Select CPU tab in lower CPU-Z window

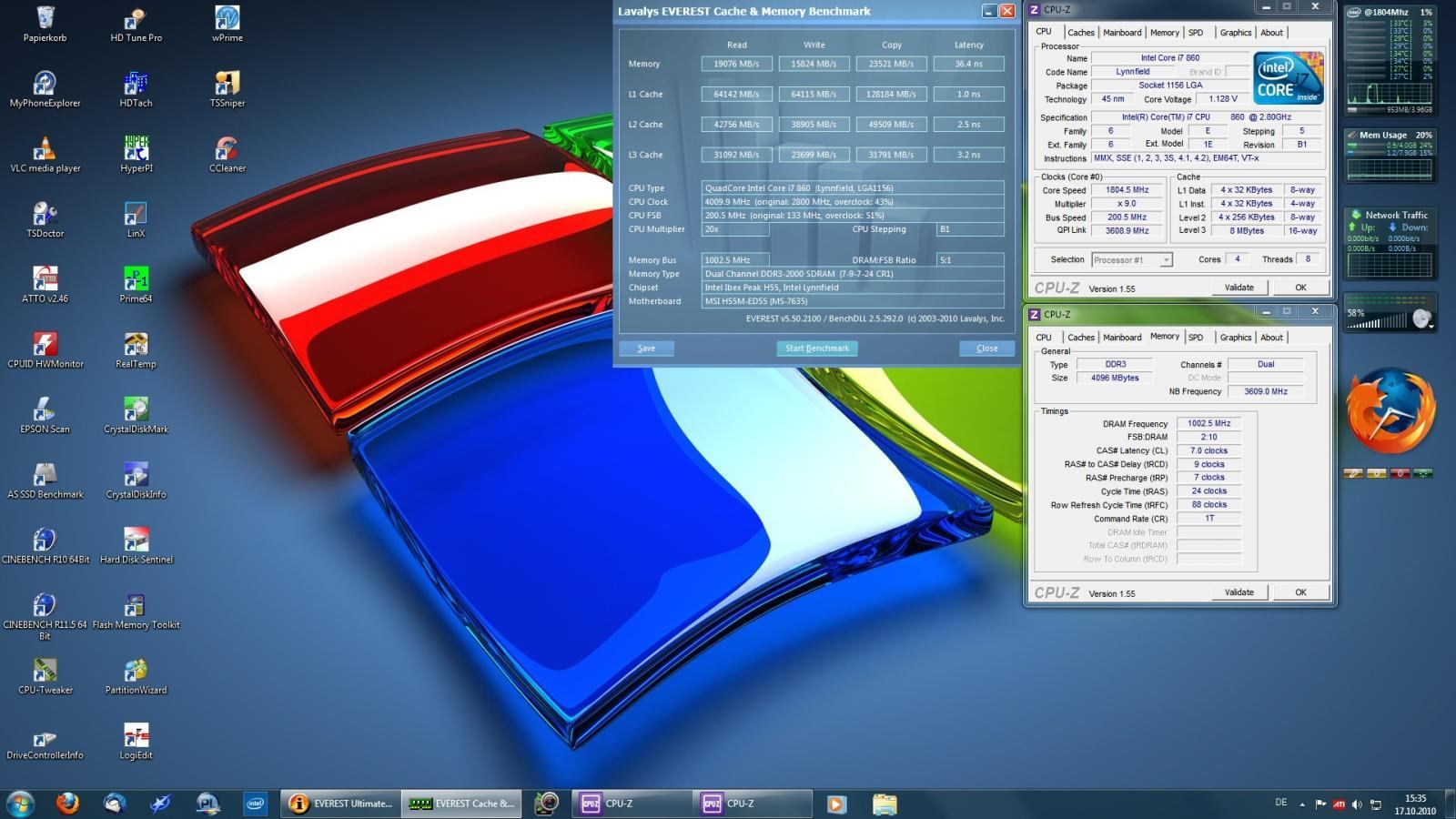click(1044, 338)
